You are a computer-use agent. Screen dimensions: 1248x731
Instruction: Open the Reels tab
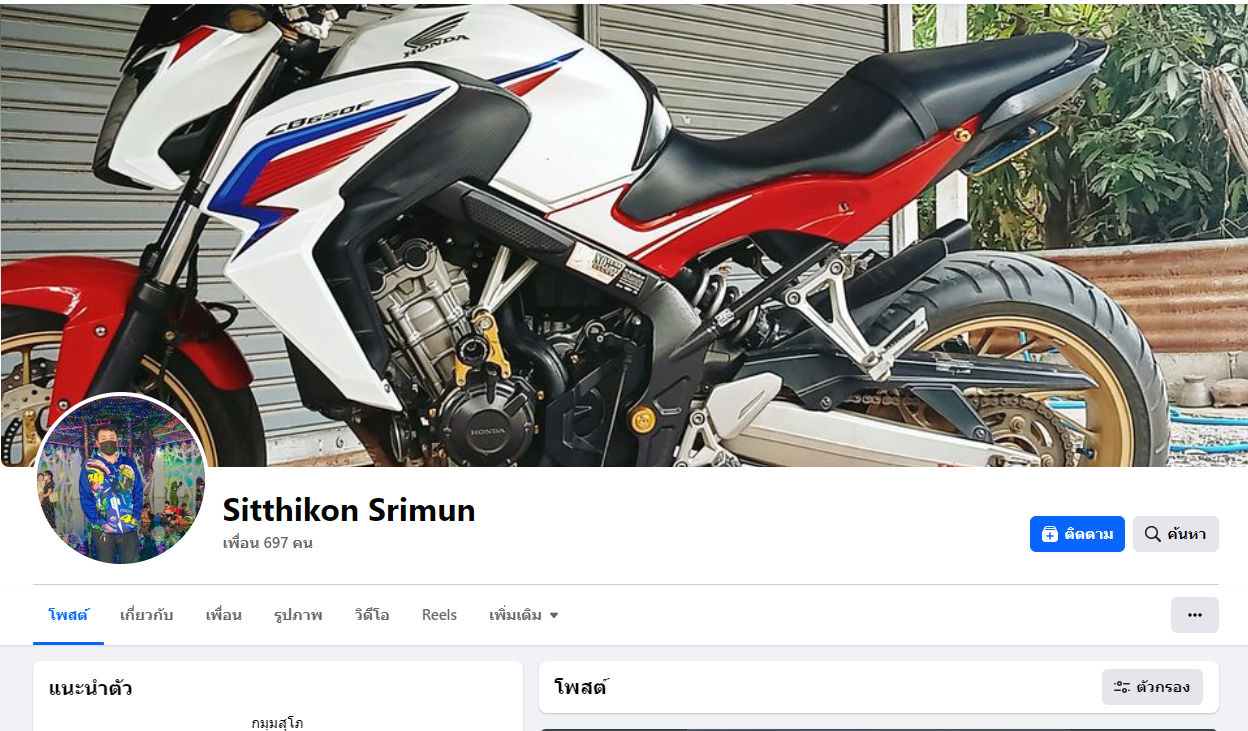point(439,615)
